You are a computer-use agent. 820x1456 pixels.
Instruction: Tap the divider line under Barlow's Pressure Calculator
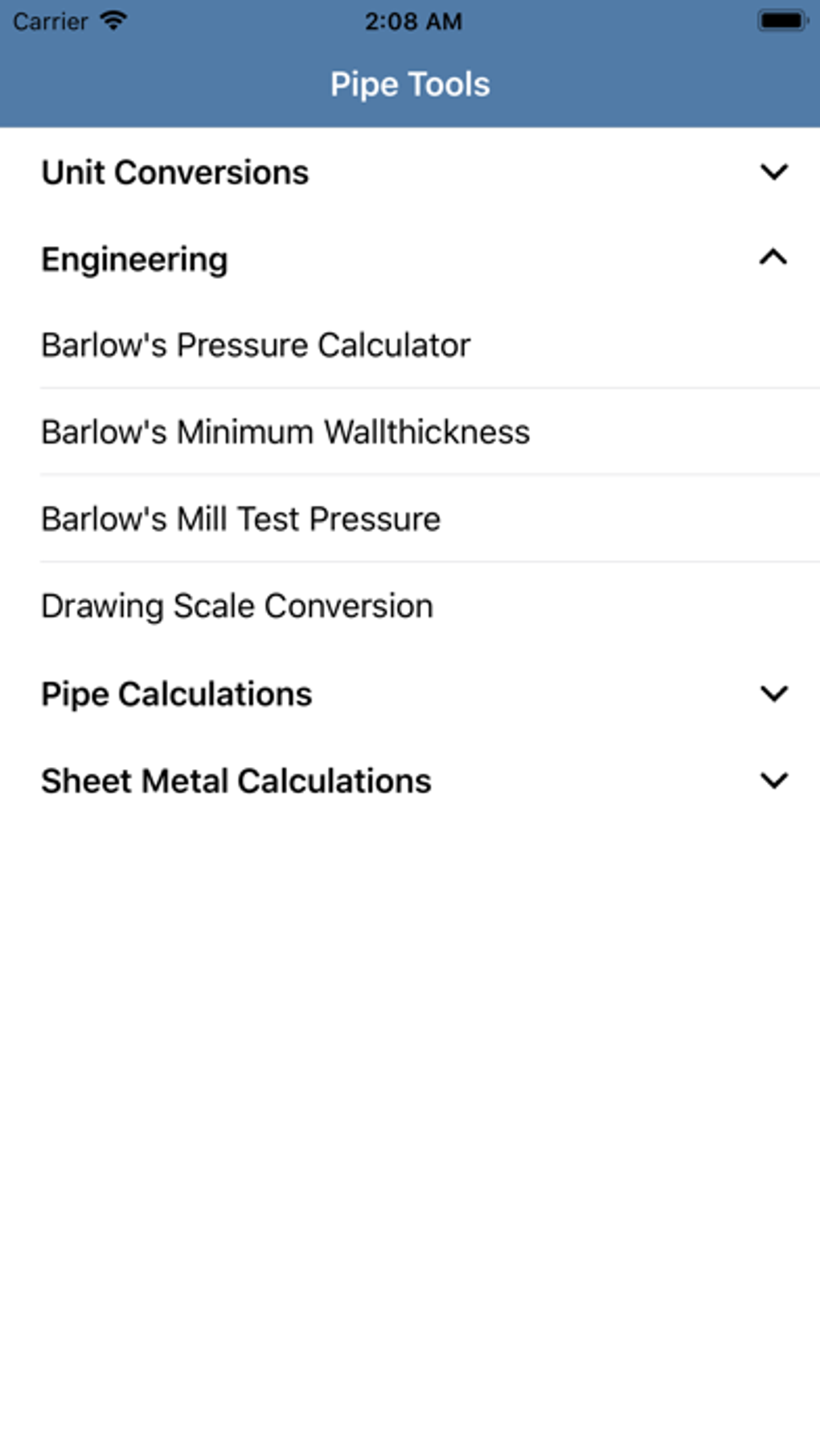tap(430, 388)
